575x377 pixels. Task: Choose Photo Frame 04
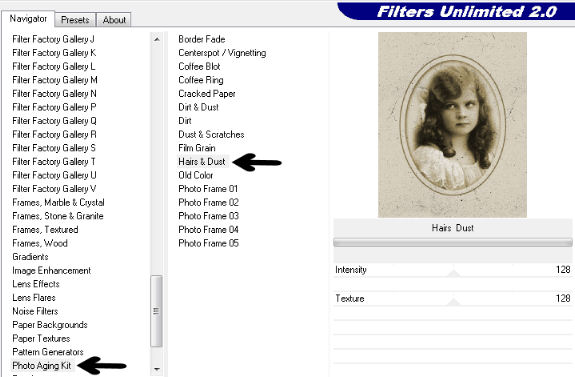point(208,230)
